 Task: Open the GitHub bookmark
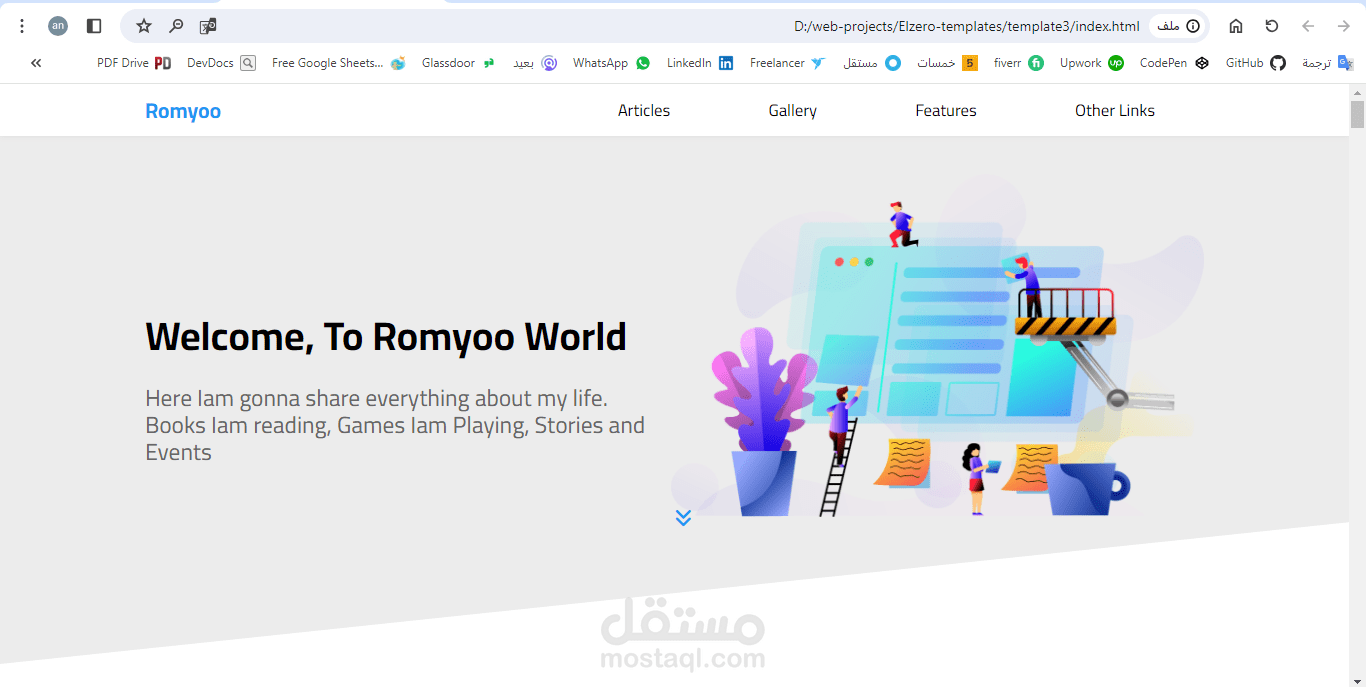click(1256, 63)
